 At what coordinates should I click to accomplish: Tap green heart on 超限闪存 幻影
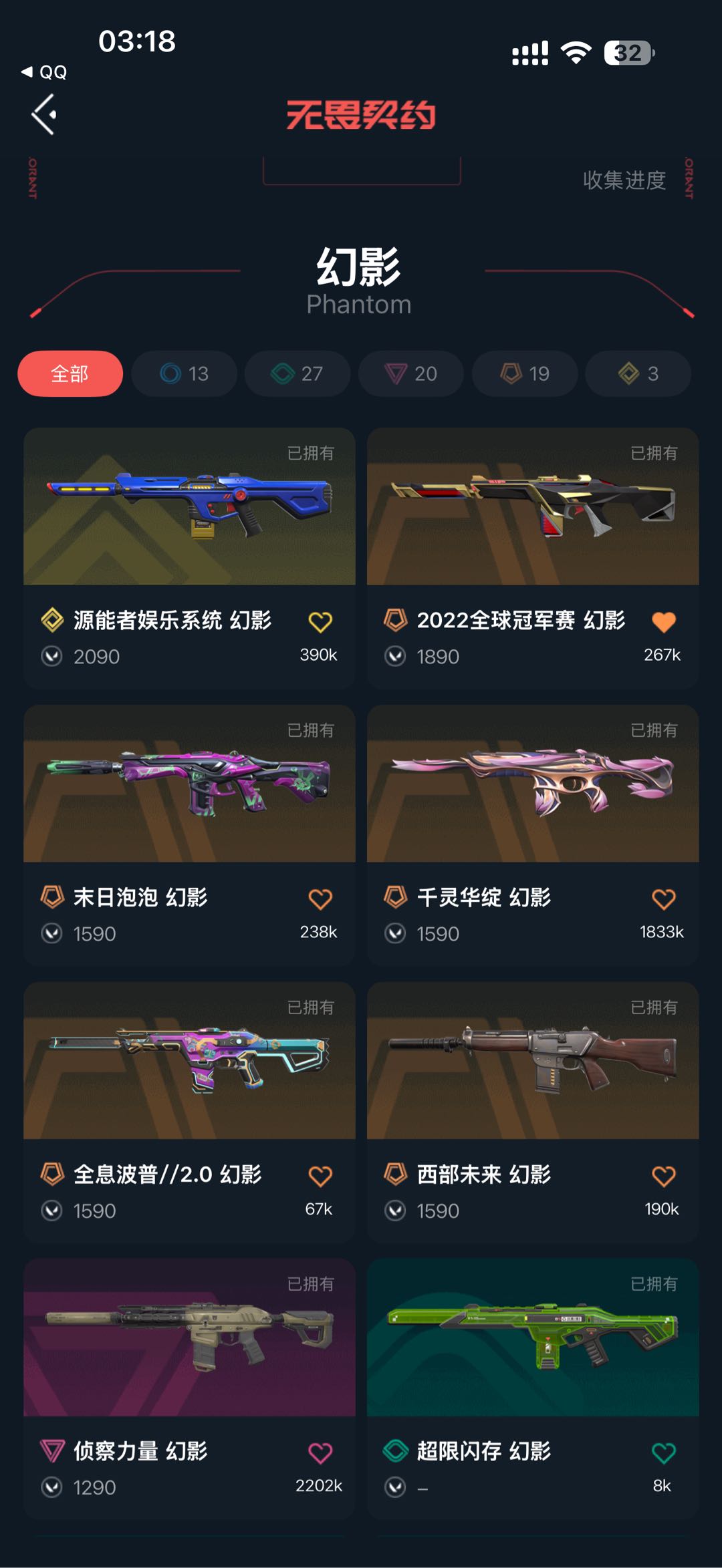click(x=664, y=1453)
